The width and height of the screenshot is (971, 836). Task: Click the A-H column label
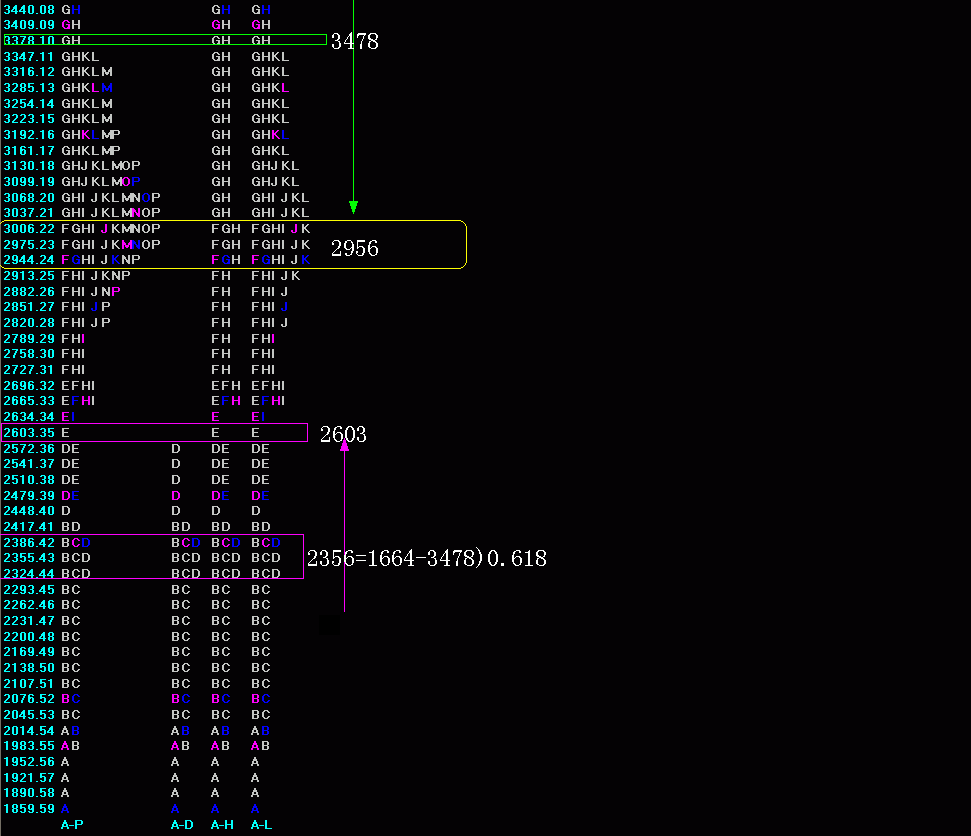[222, 825]
